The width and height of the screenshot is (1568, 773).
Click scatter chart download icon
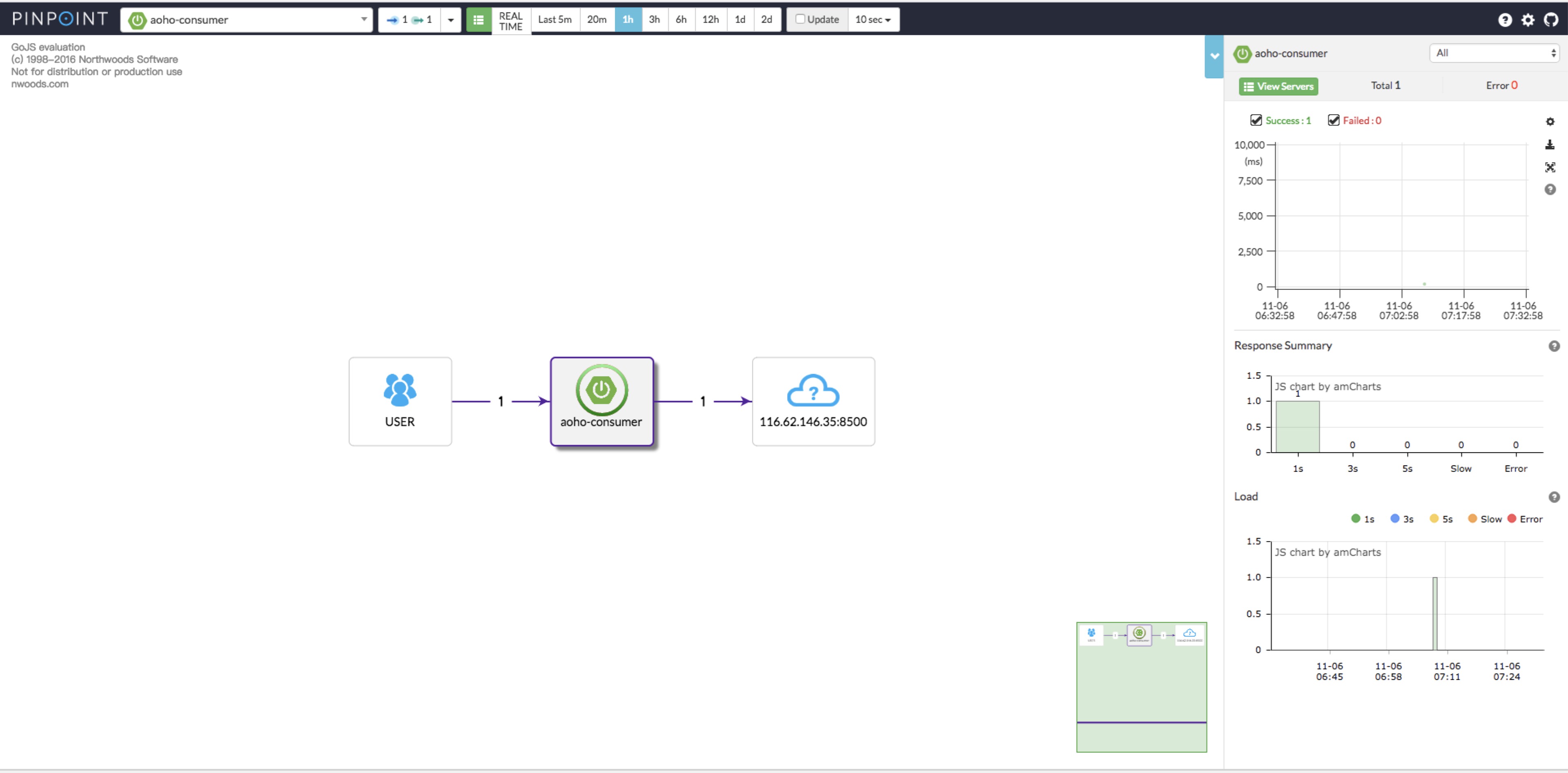click(1550, 145)
